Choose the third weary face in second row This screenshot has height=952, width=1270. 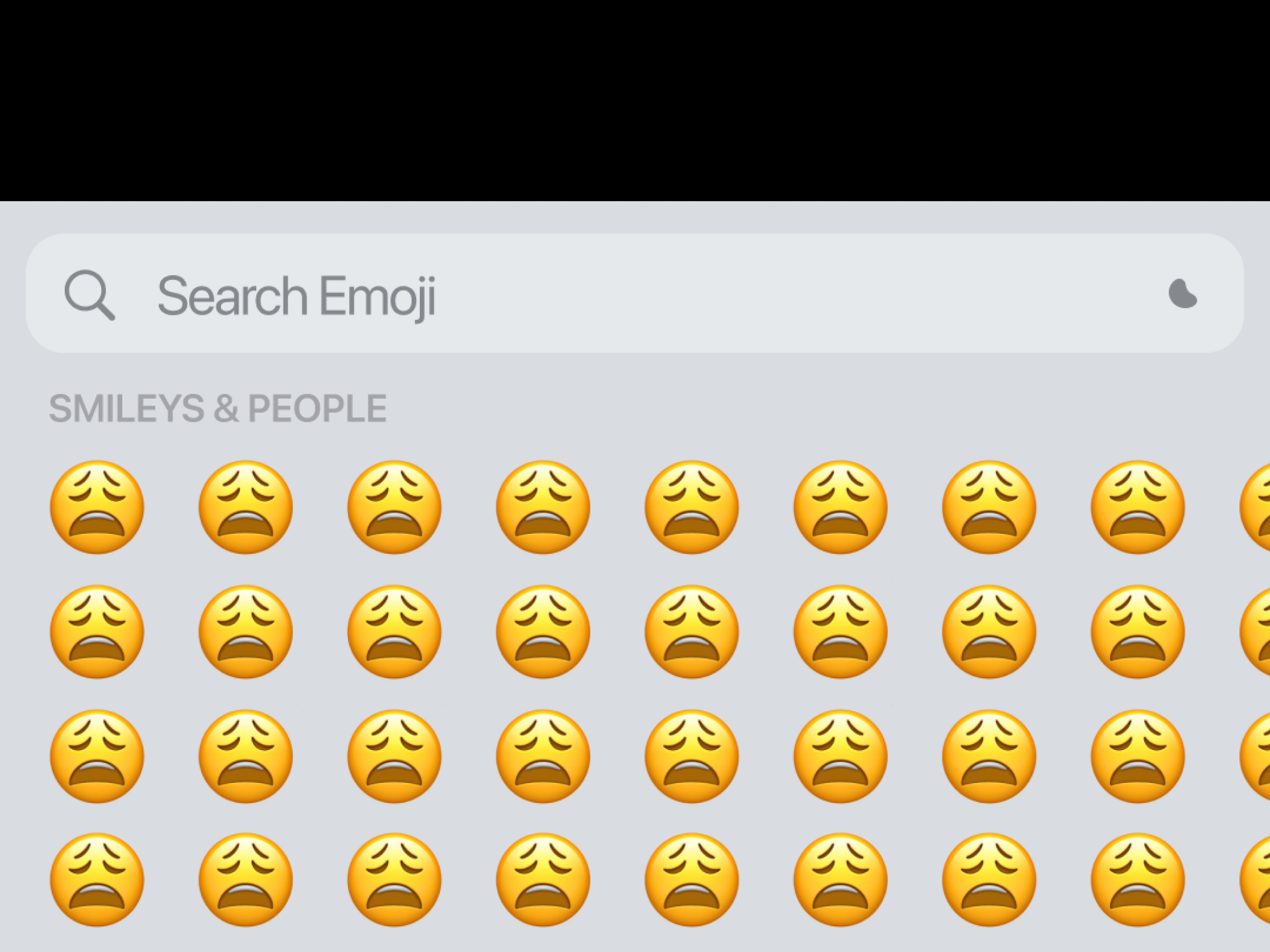(394, 632)
